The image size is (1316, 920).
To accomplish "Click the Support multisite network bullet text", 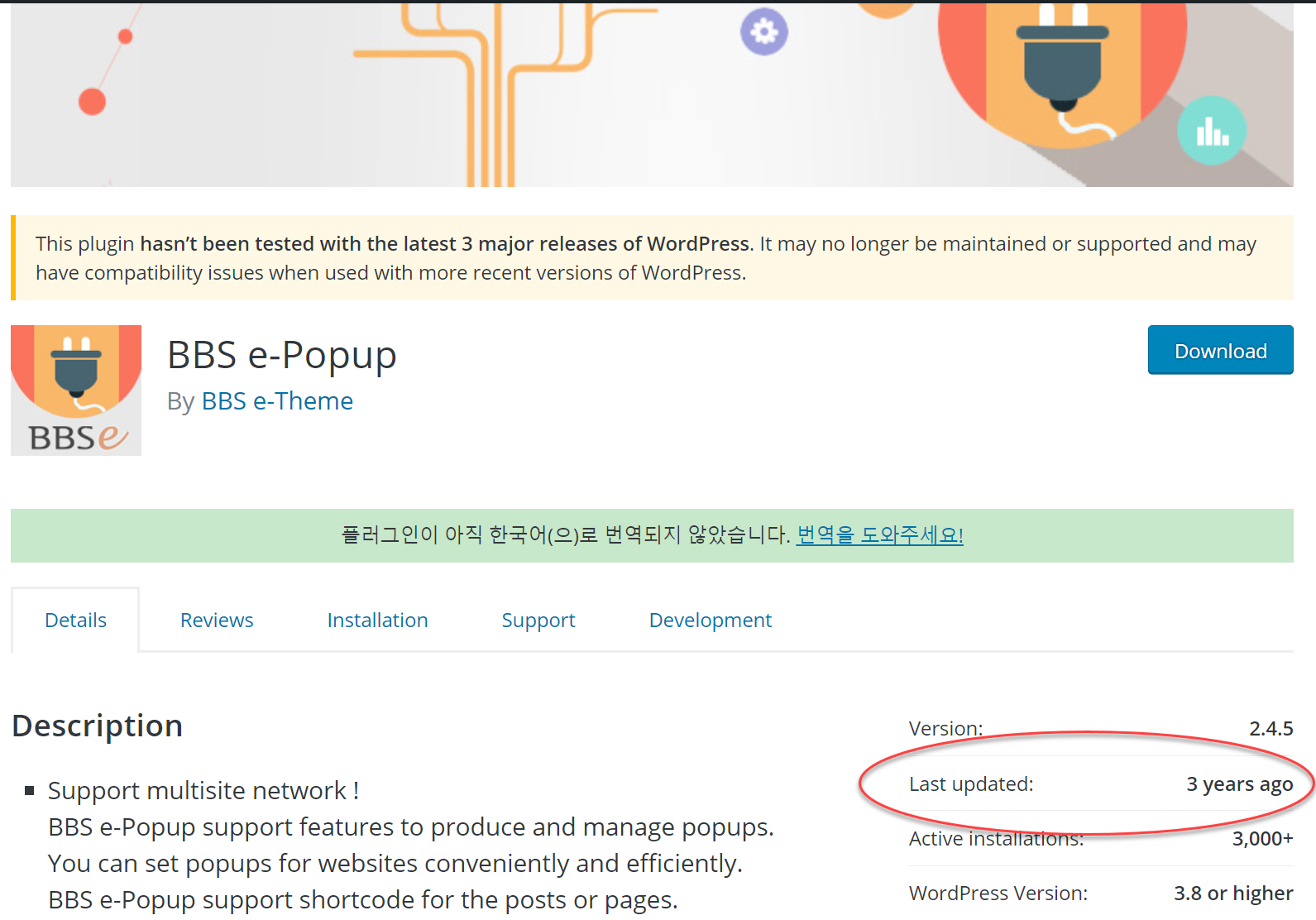I will coord(203,791).
